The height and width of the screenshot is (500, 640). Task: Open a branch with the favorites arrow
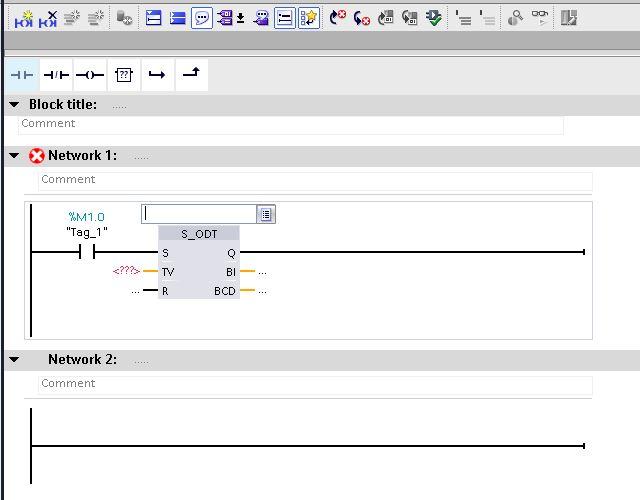[158, 75]
